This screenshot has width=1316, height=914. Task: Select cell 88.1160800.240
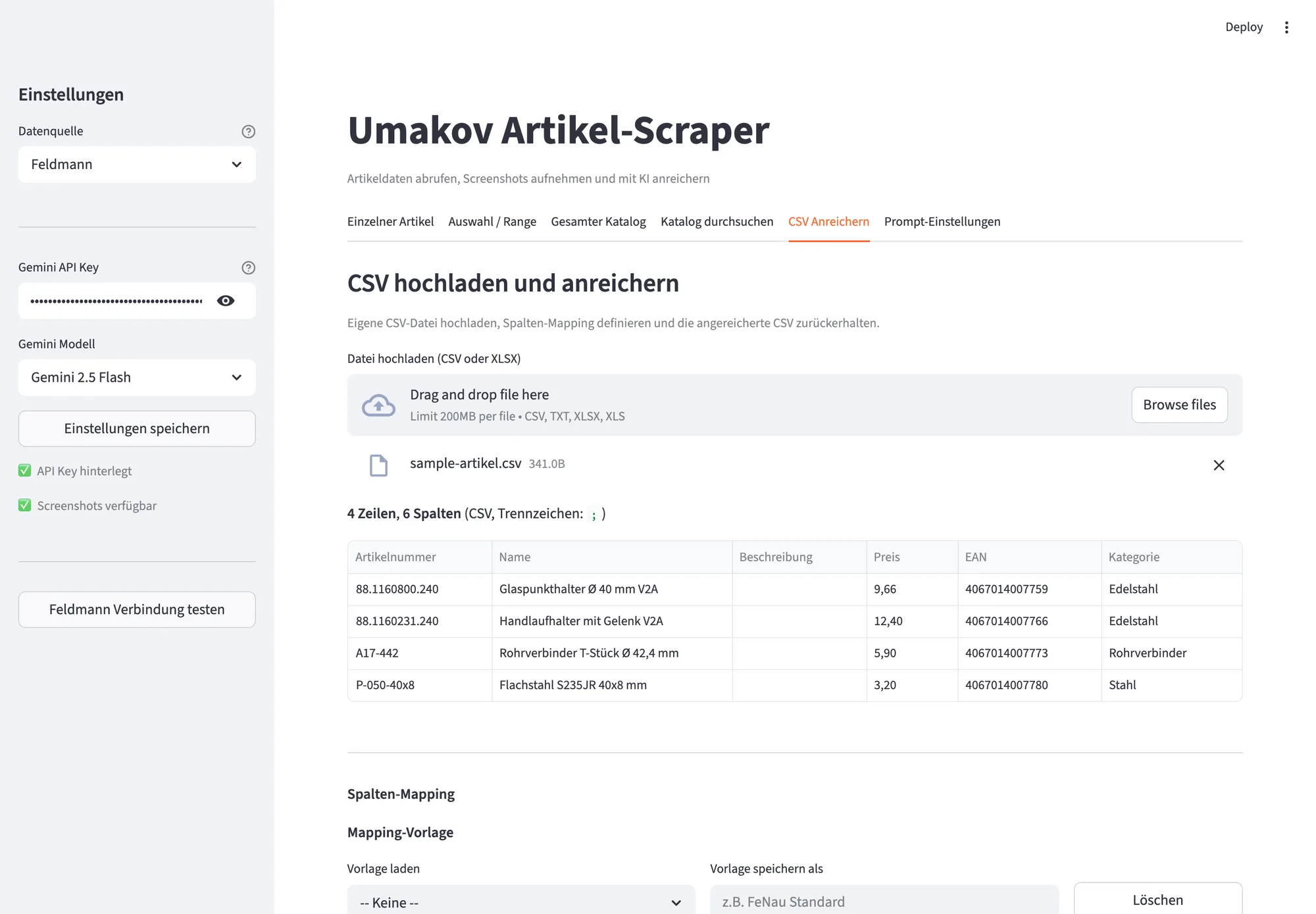tap(420, 589)
